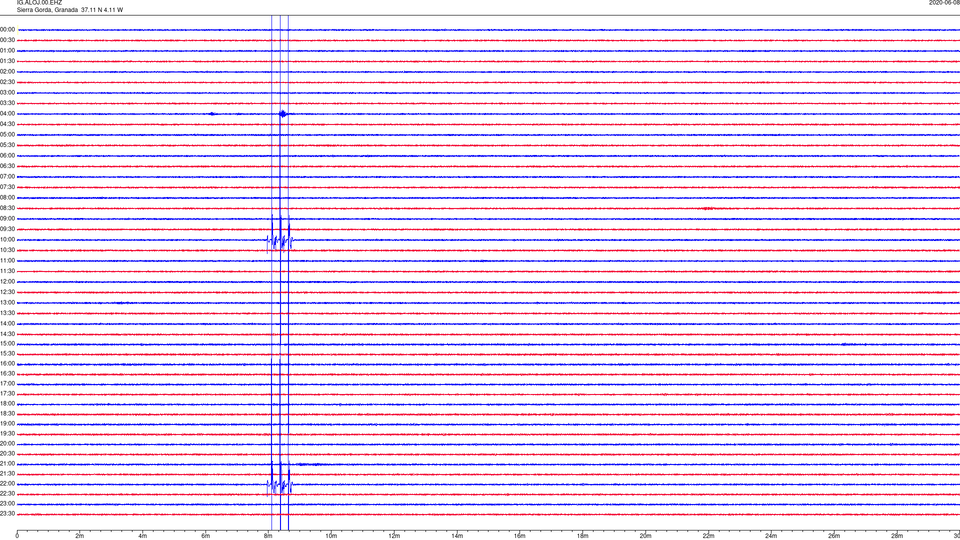Select the 10:30 time row label
Screen dimensions: 960x540
click(7, 250)
